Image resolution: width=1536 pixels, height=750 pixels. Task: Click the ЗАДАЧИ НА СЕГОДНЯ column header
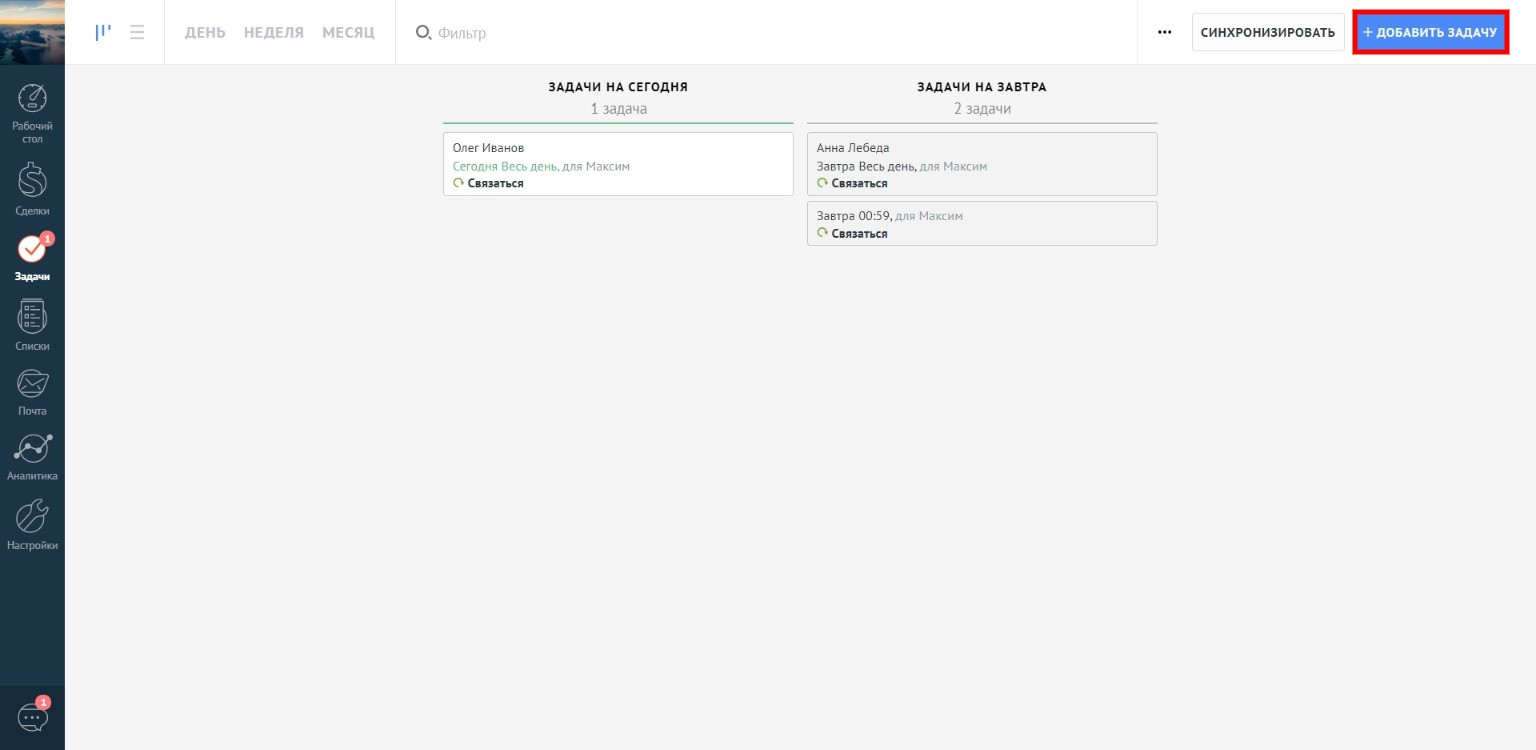coord(618,87)
